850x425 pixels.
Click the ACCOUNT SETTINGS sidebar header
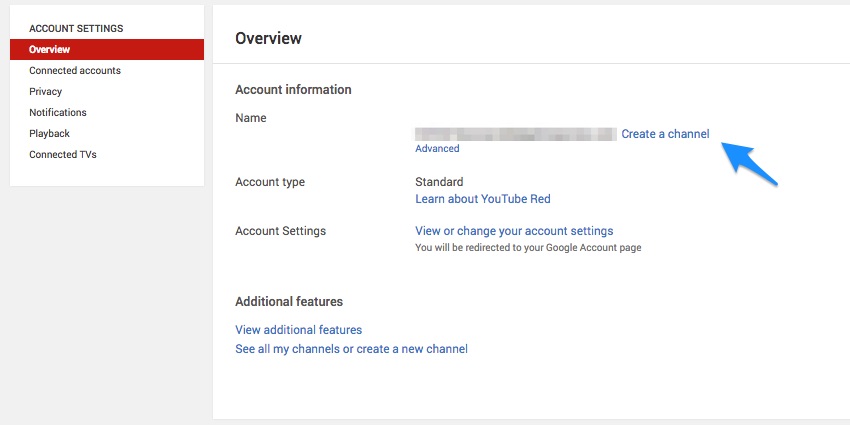76,28
